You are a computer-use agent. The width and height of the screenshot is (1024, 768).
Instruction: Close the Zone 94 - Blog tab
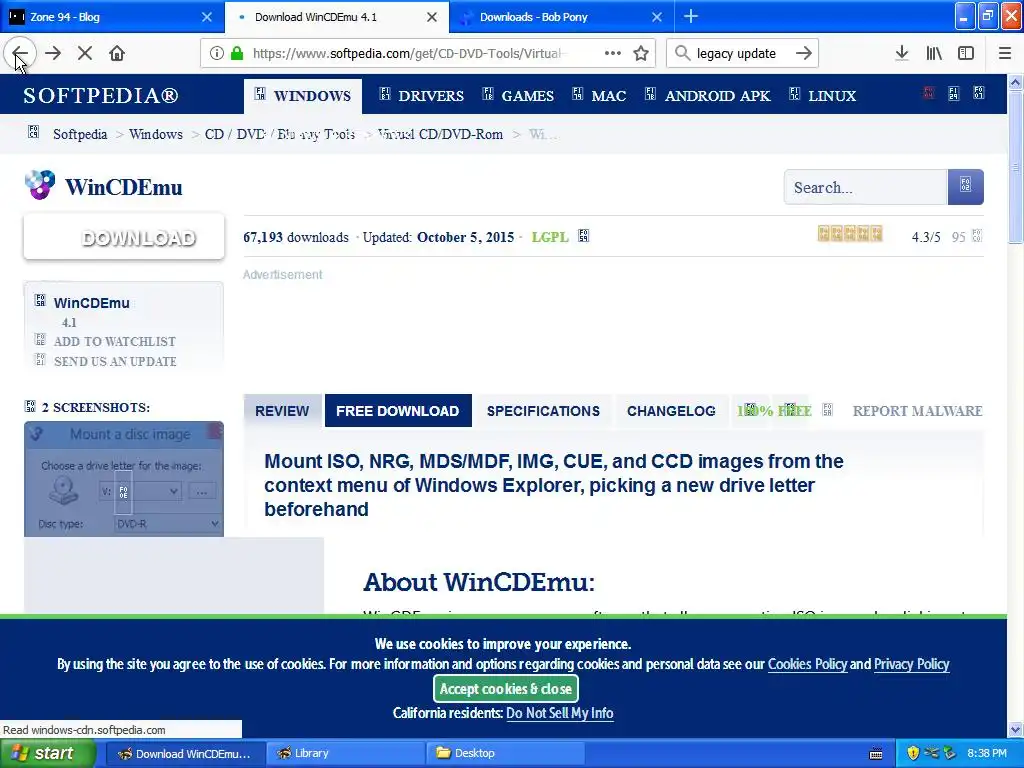[x=206, y=17]
